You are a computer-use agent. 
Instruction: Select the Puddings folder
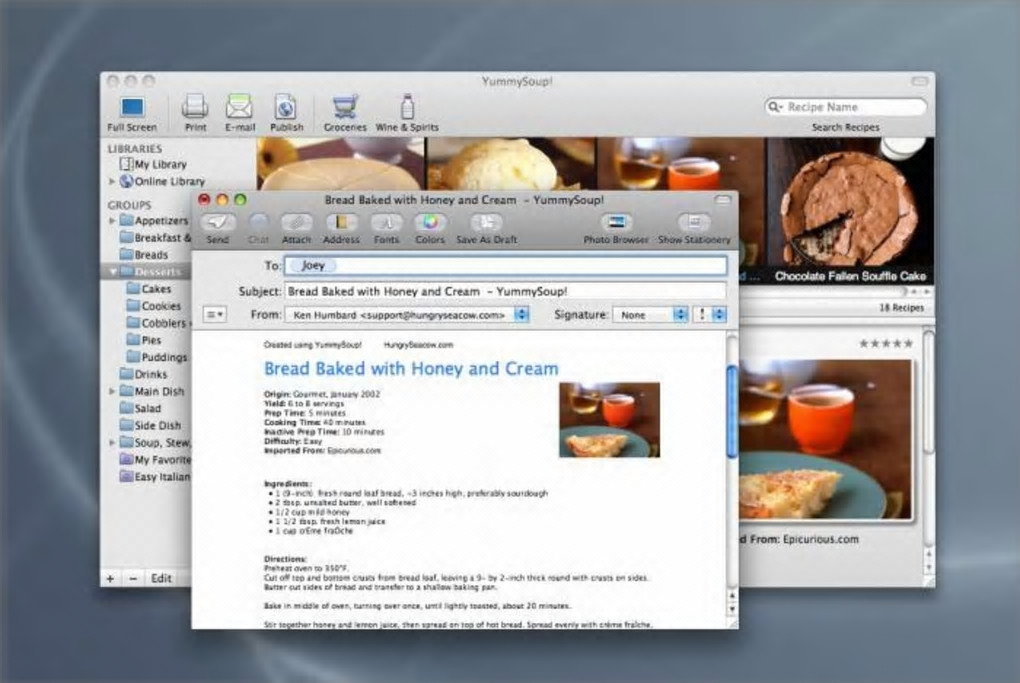[x=157, y=357]
